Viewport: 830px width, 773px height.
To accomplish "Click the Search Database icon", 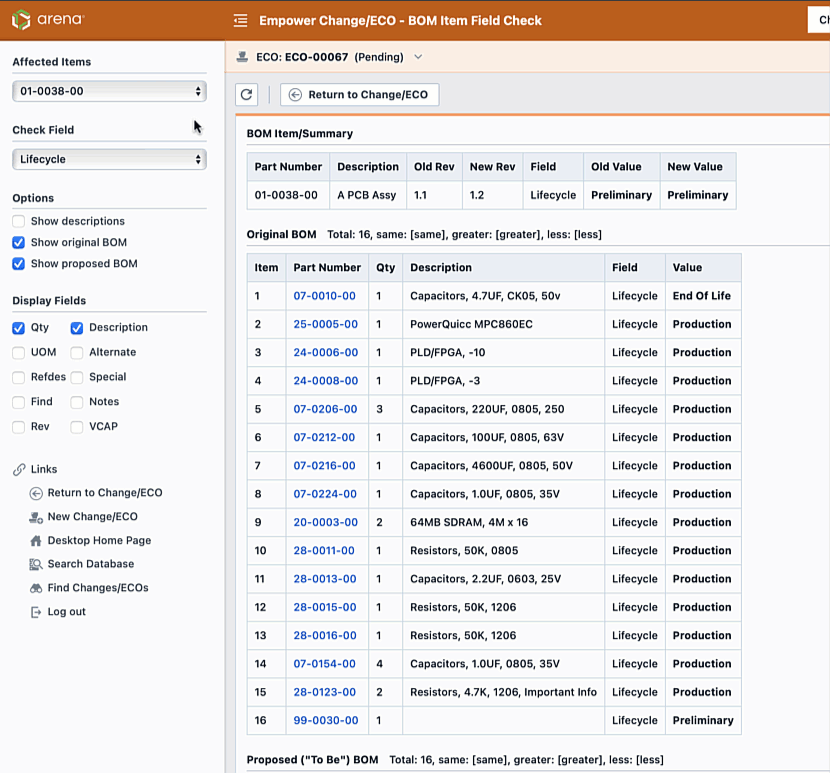I will click(36, 565).
